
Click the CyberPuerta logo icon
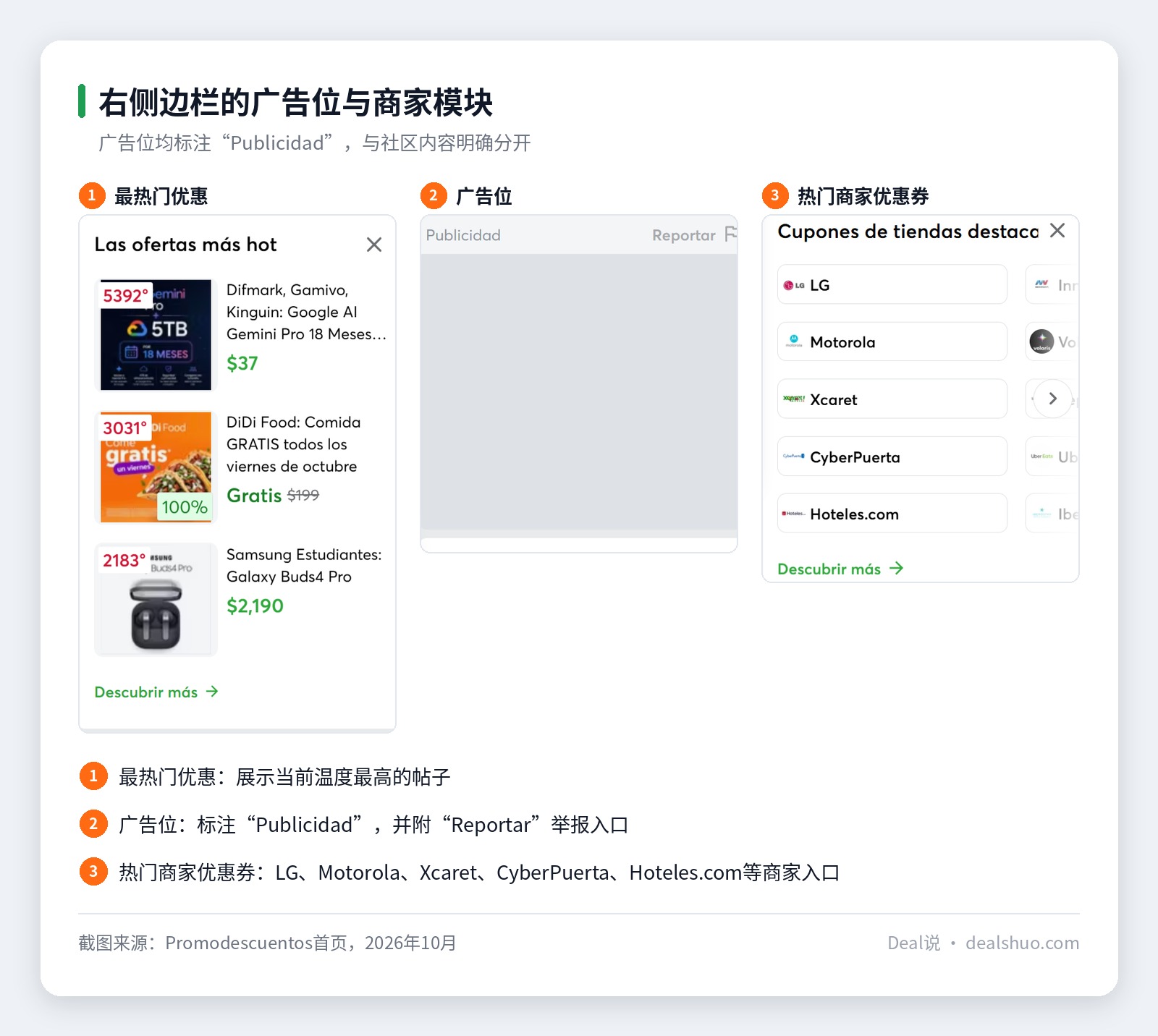point(794,457)
